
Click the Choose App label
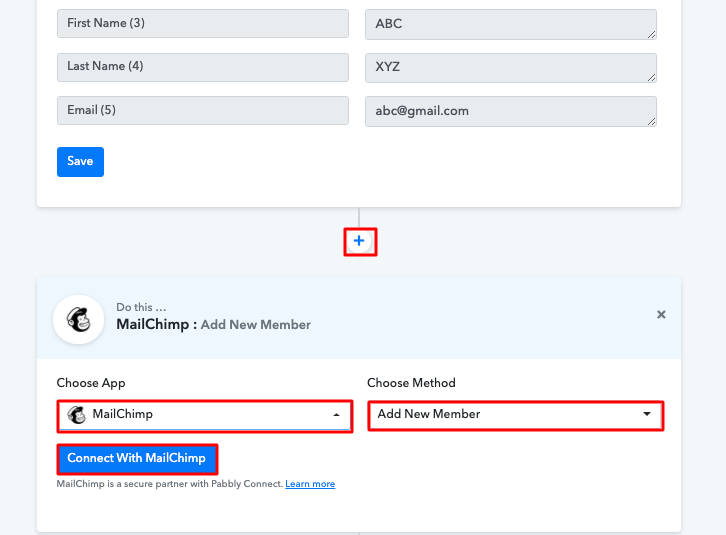click(x=91, y=383)
